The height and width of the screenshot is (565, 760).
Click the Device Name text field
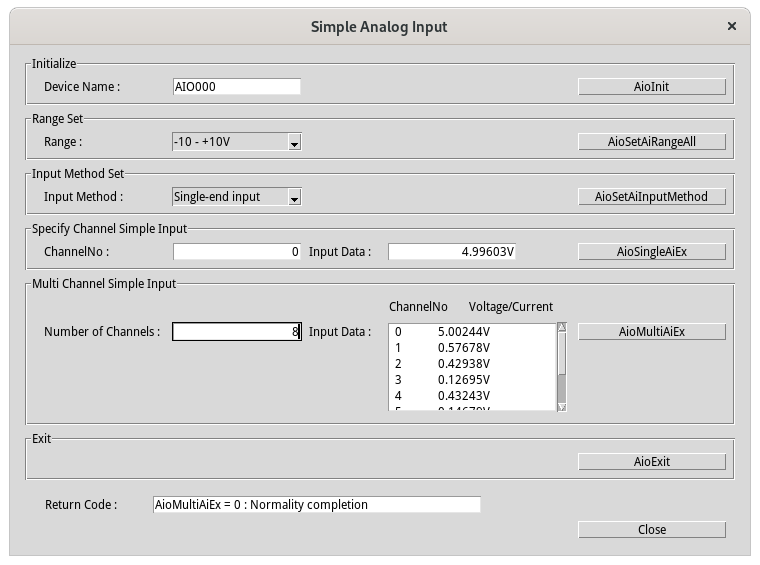pos(236,87)
